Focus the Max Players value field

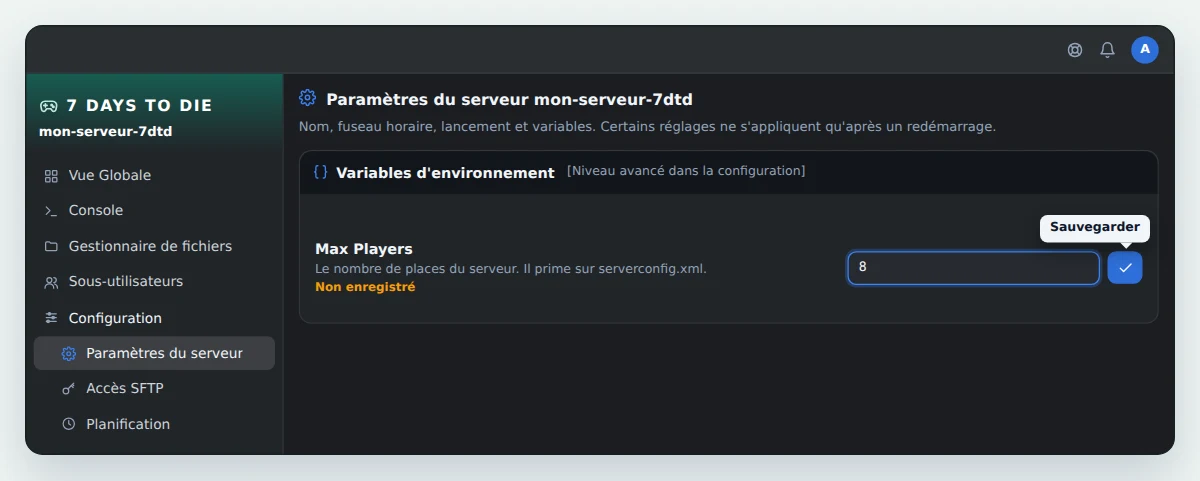[974, 268]
